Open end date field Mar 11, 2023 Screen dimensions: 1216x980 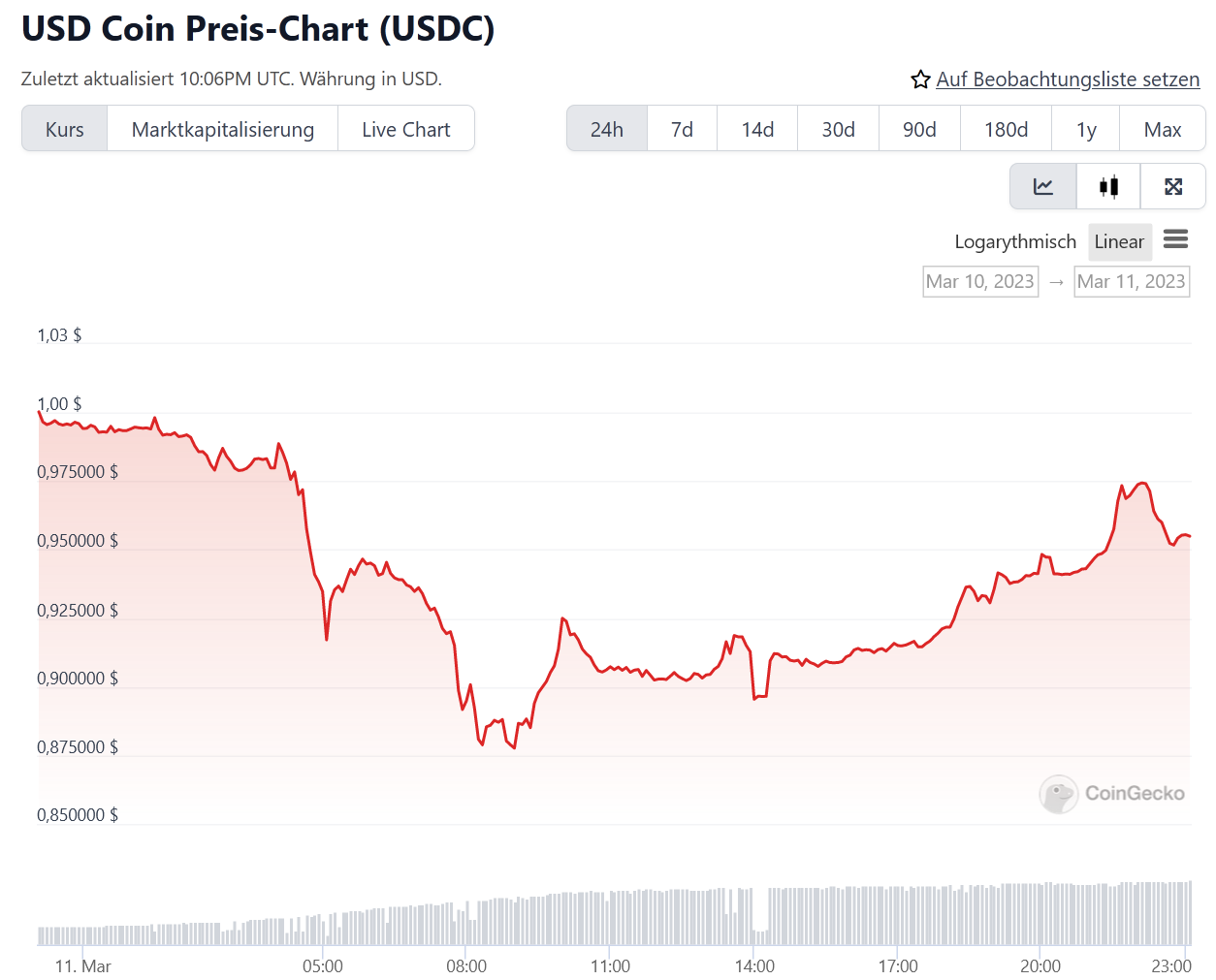tap(1131, 281)
